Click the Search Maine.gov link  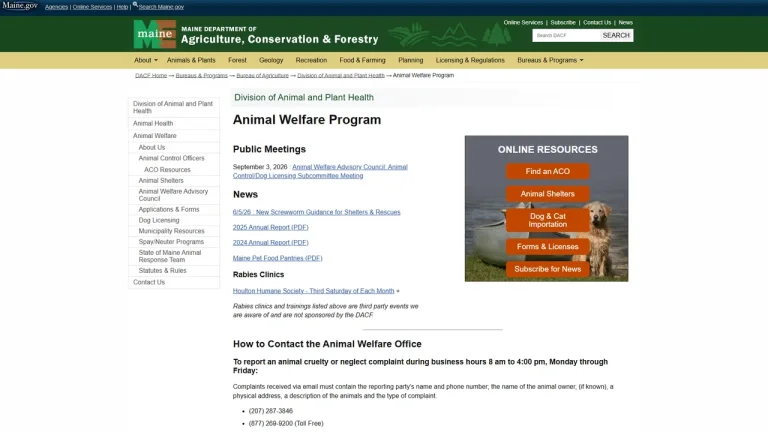[161, 7]
